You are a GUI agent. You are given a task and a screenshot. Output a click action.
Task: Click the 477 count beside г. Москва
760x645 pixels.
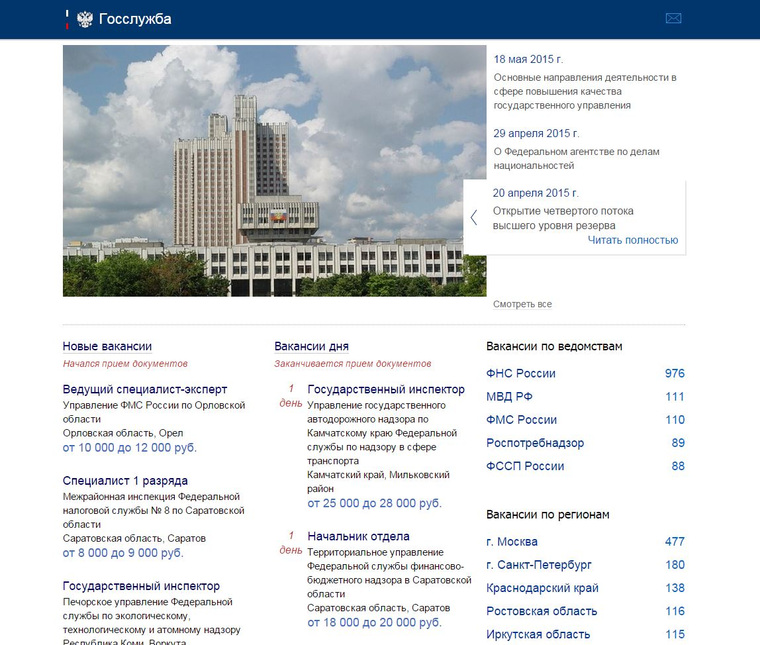coord(675,541)
